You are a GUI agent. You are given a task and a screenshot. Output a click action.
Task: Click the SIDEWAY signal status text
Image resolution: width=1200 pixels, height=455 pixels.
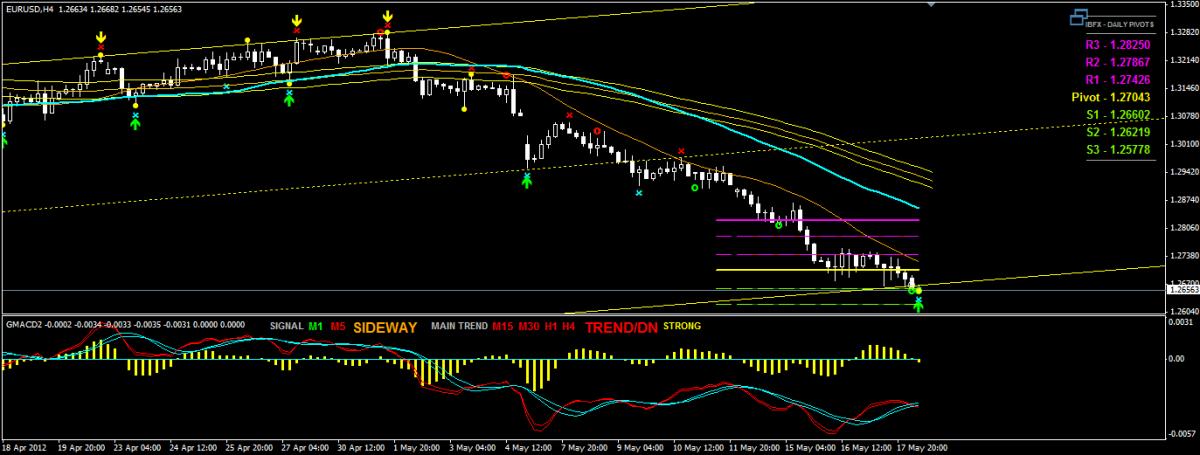pos(385,327)
